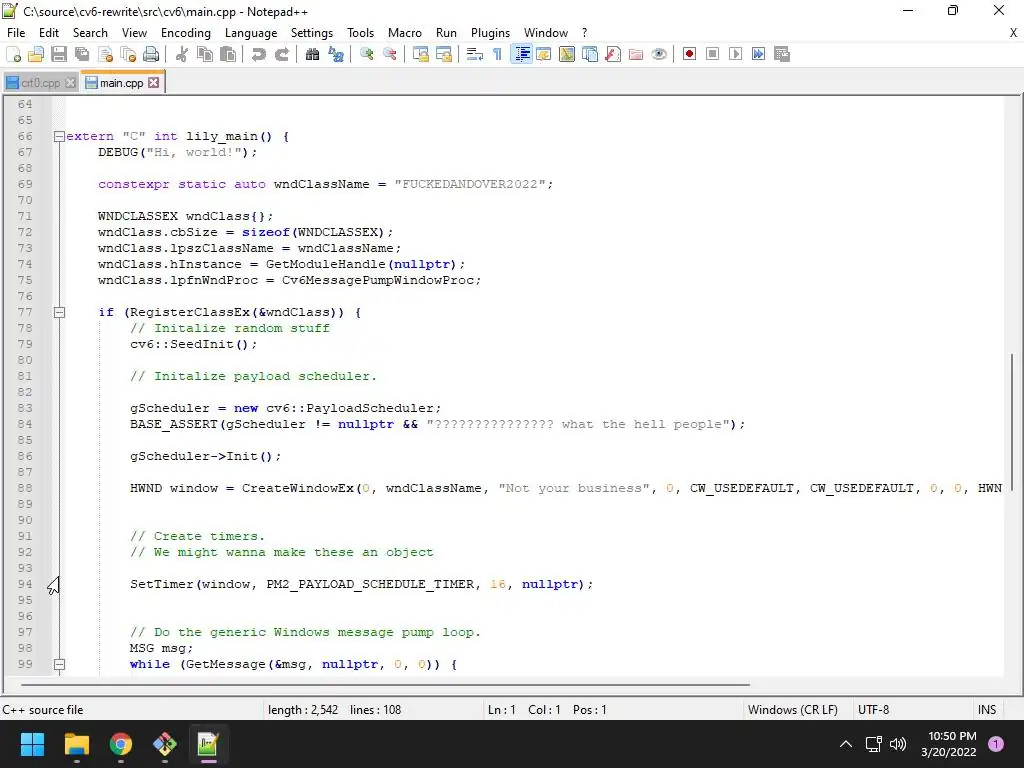Toggle show all characters pilcrow button
This screenshot has width=1024, height=768.
click(498, 54)
